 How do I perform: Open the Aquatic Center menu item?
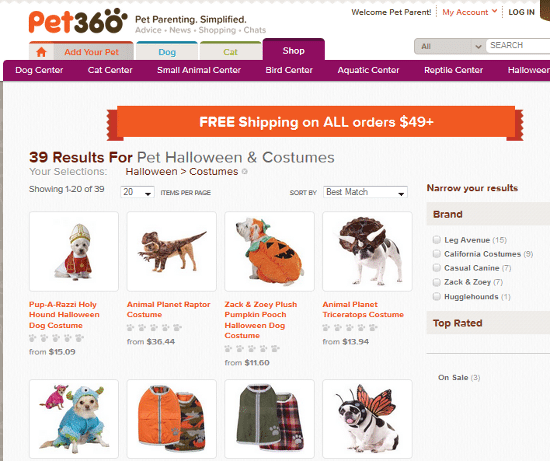368,70
